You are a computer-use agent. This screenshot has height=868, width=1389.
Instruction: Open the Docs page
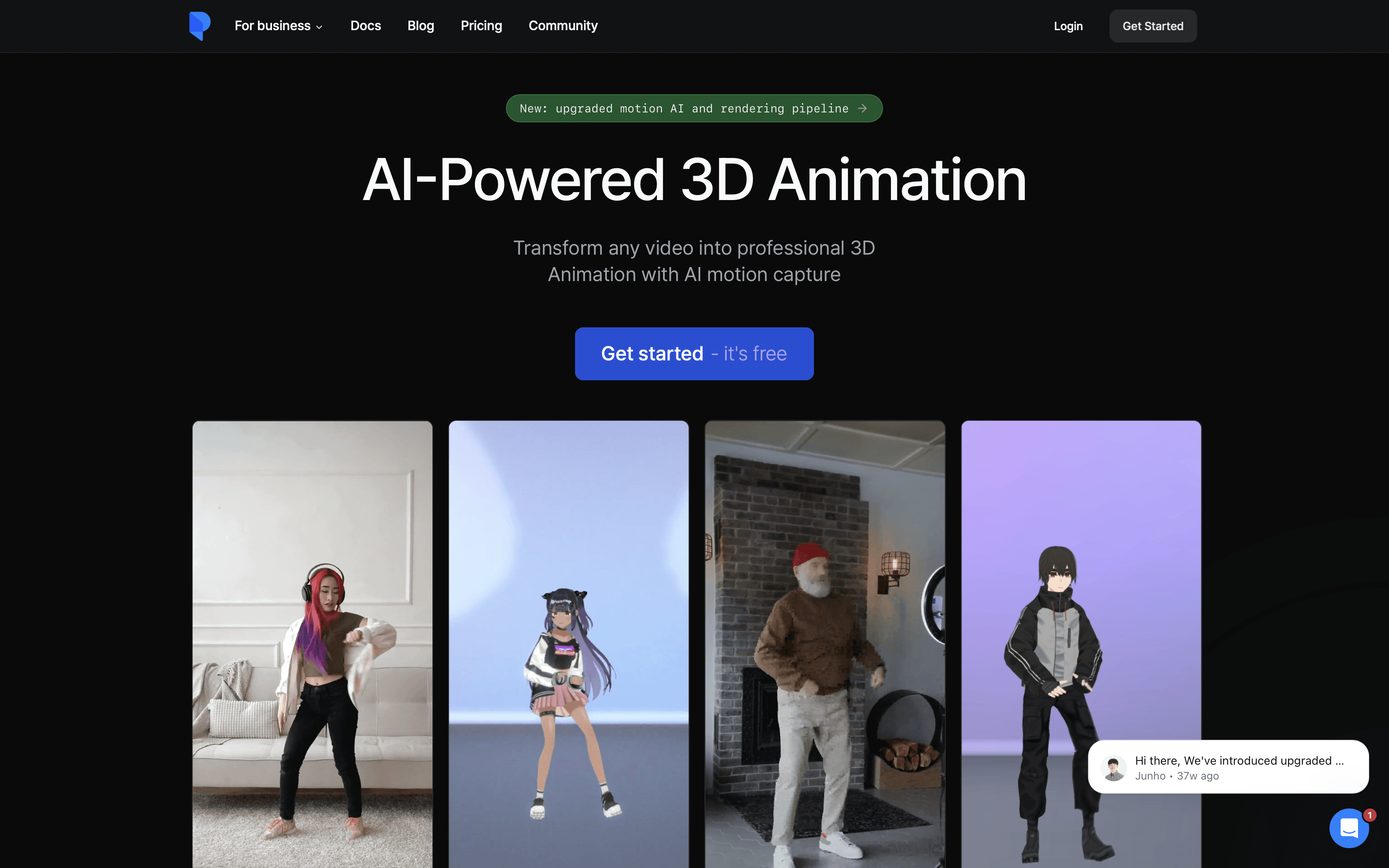pyautogui.click(x=365, y=26)
